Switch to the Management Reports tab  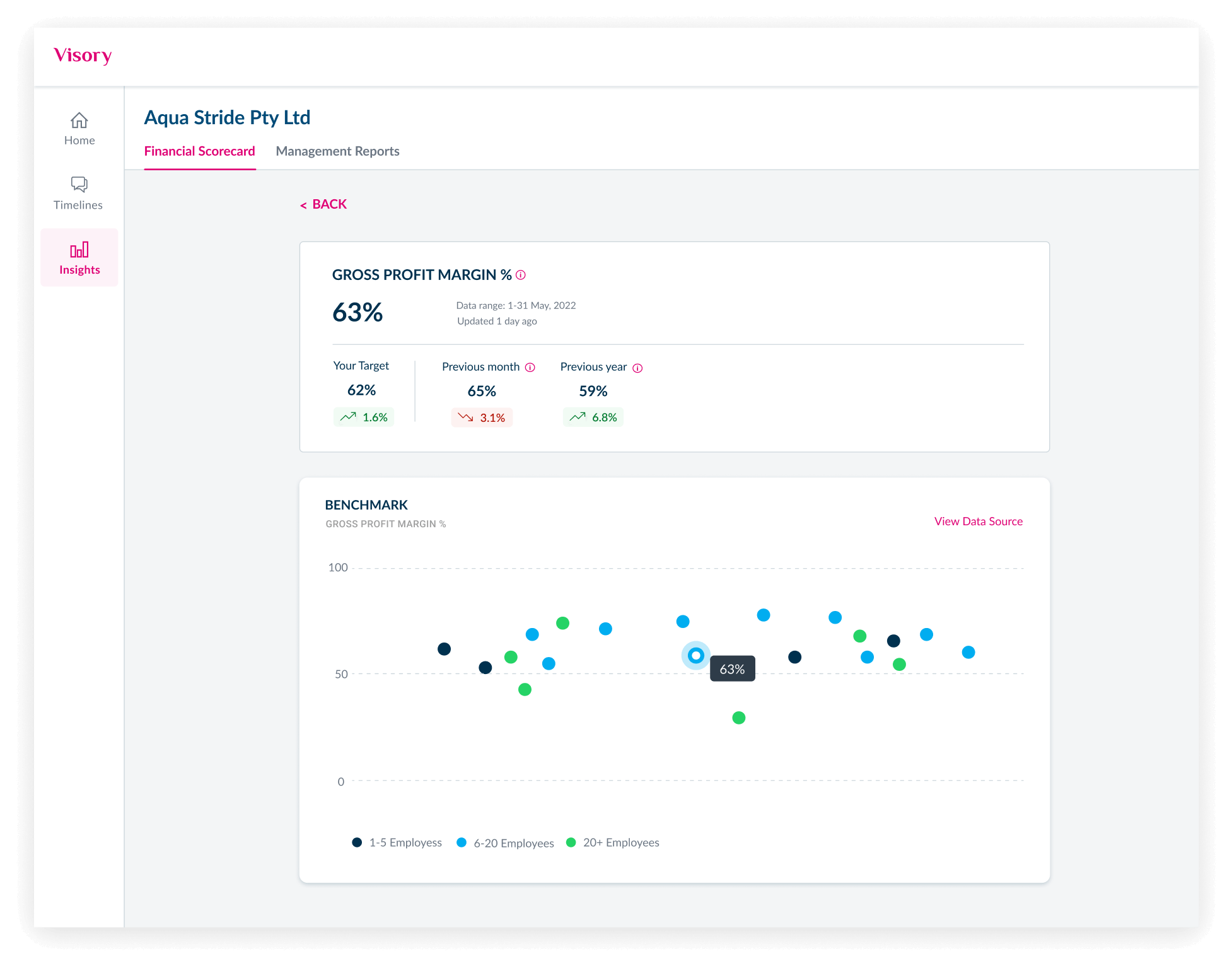pyautogui.click(x=337, y=151)
